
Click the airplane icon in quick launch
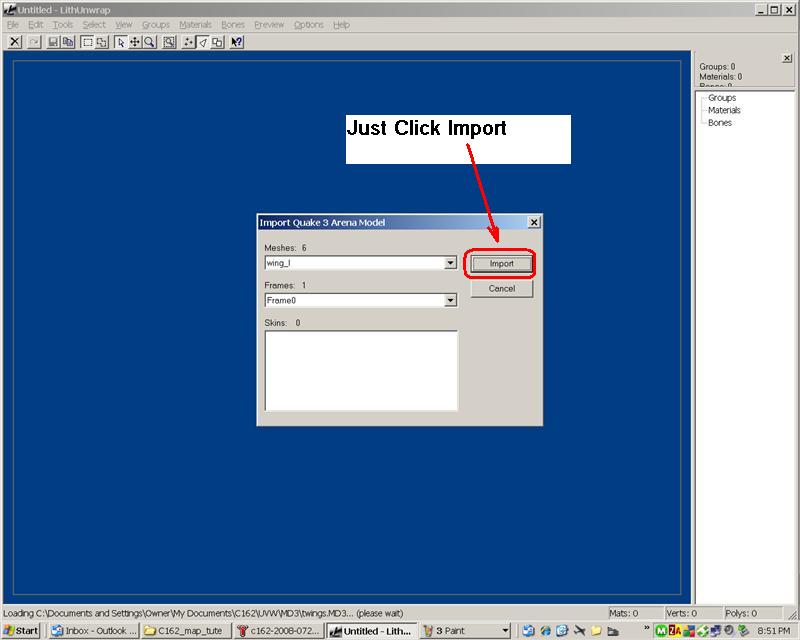coord(579,631)
